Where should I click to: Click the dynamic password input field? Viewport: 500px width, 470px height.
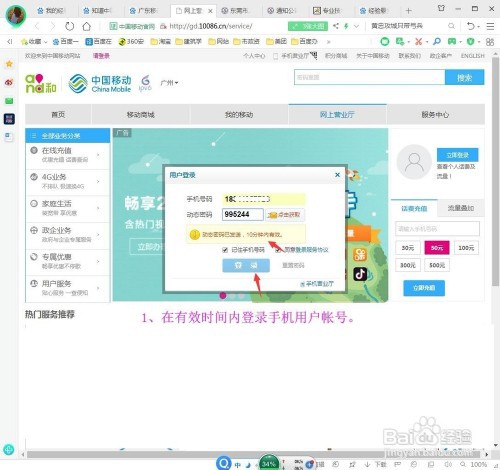pyautogui.click(x=243, y=214)
